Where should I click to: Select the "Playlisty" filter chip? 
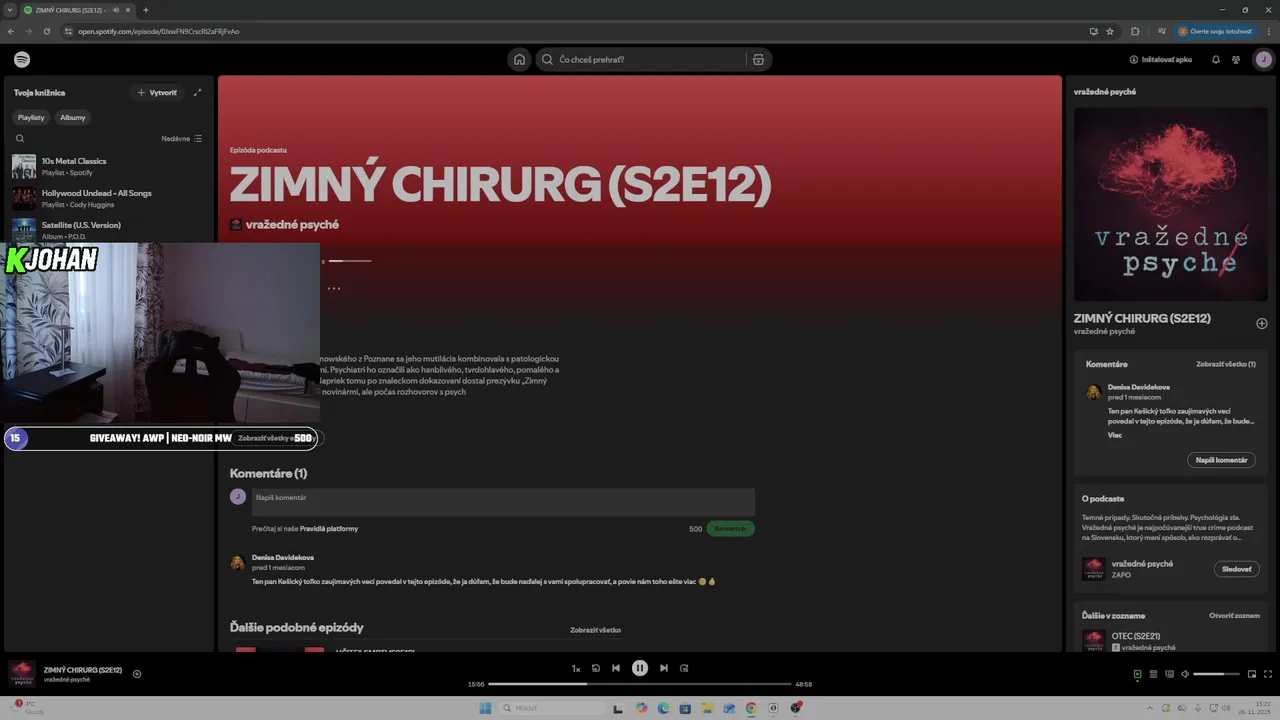(x=31, y=117)
